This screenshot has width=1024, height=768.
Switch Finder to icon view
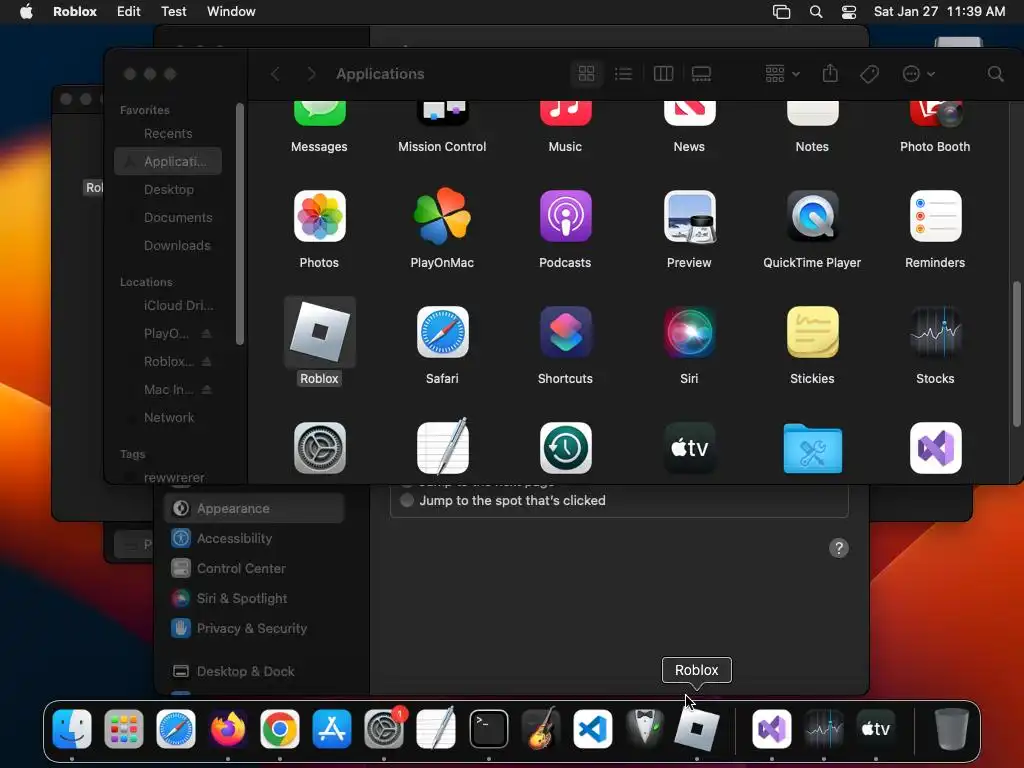point(586,74)
